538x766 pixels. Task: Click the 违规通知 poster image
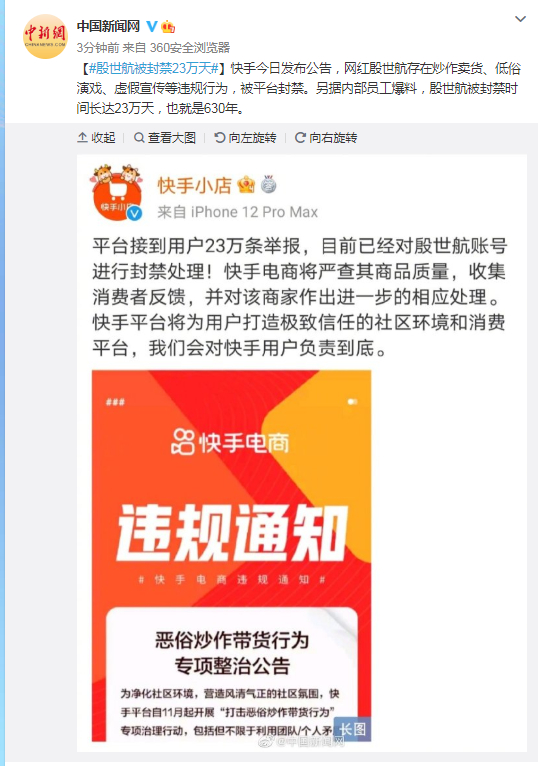pos(232,556)
